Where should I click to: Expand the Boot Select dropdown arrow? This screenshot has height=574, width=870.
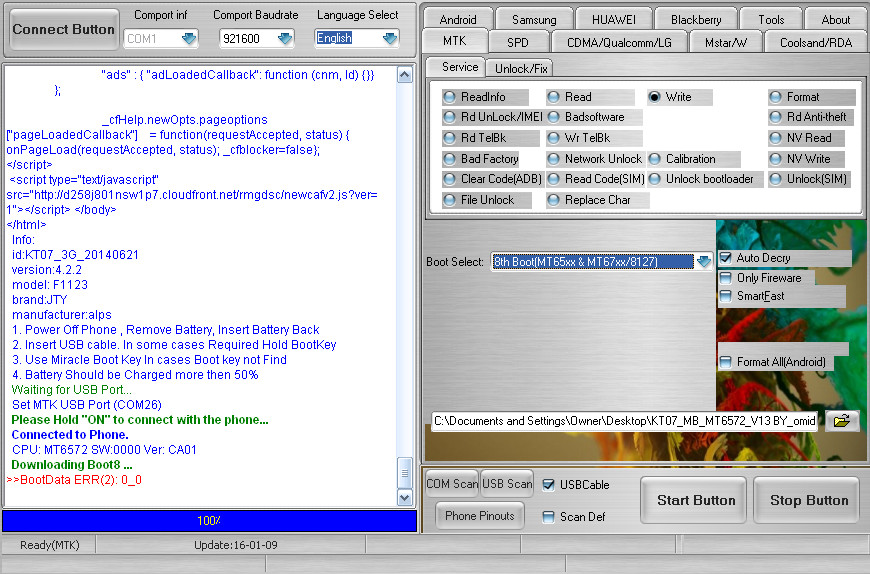[704, 261]
